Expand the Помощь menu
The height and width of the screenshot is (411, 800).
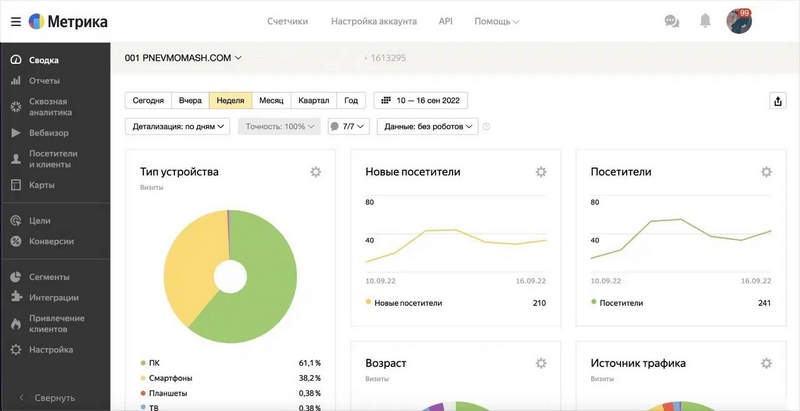[497, 21]
